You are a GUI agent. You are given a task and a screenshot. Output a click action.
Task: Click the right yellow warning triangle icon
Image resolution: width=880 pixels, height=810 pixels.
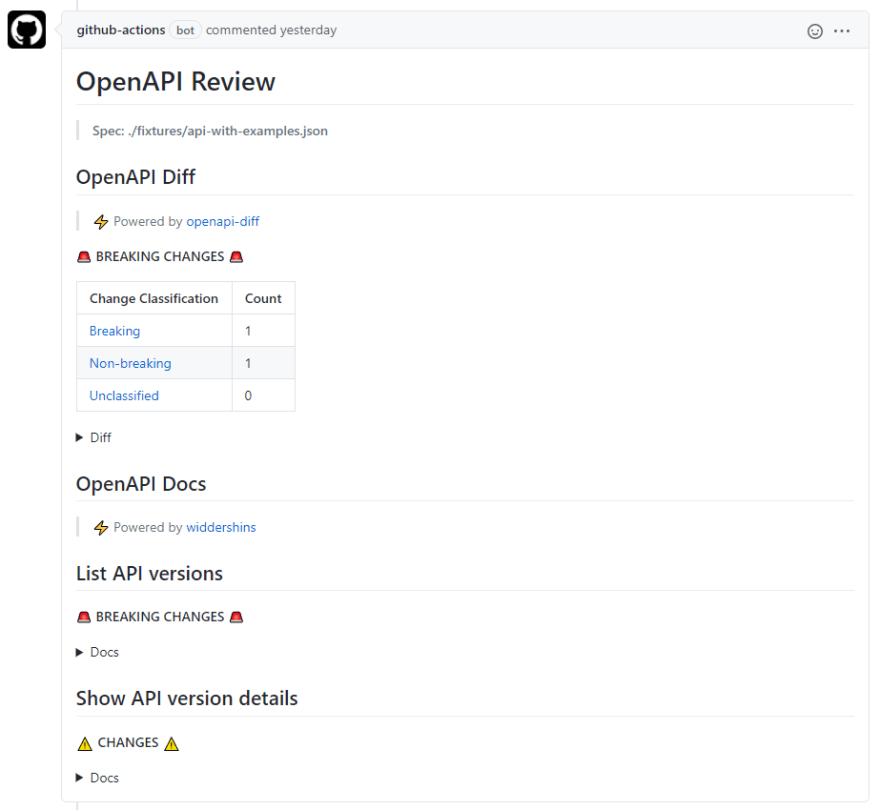point(172,744)
